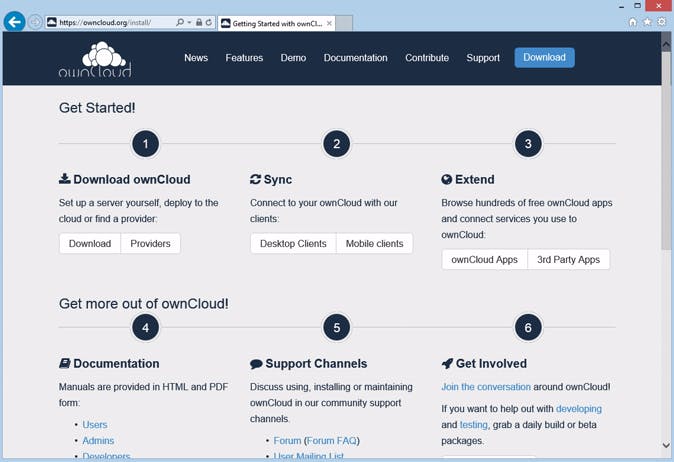Open a new blank tab
This screenshot has height=462, width=674.
click(x=344, y=23)
